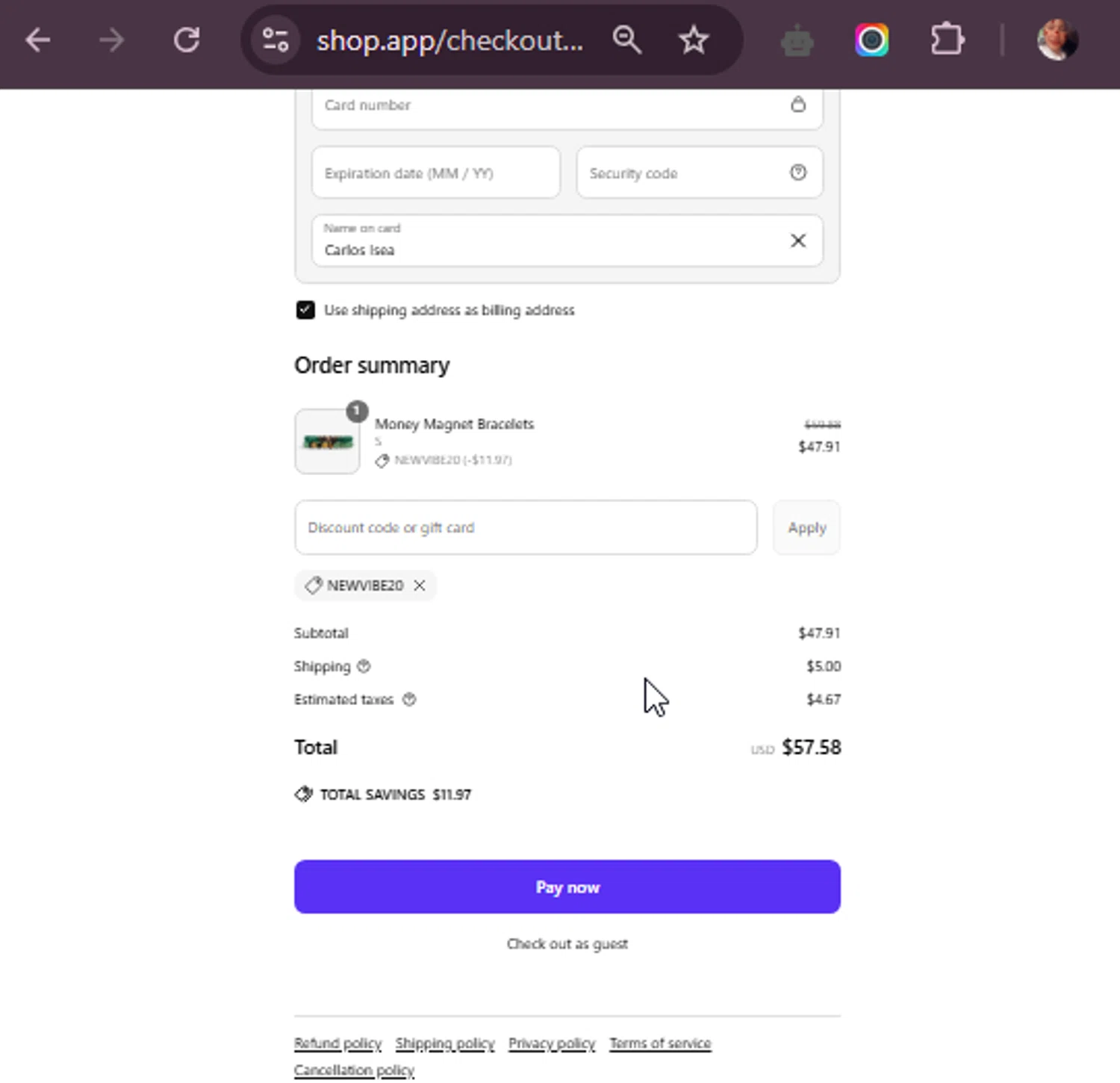Viewport: 1120px width, 1083px height.
Task: Open the Refund policy link
Action: 337,1043
